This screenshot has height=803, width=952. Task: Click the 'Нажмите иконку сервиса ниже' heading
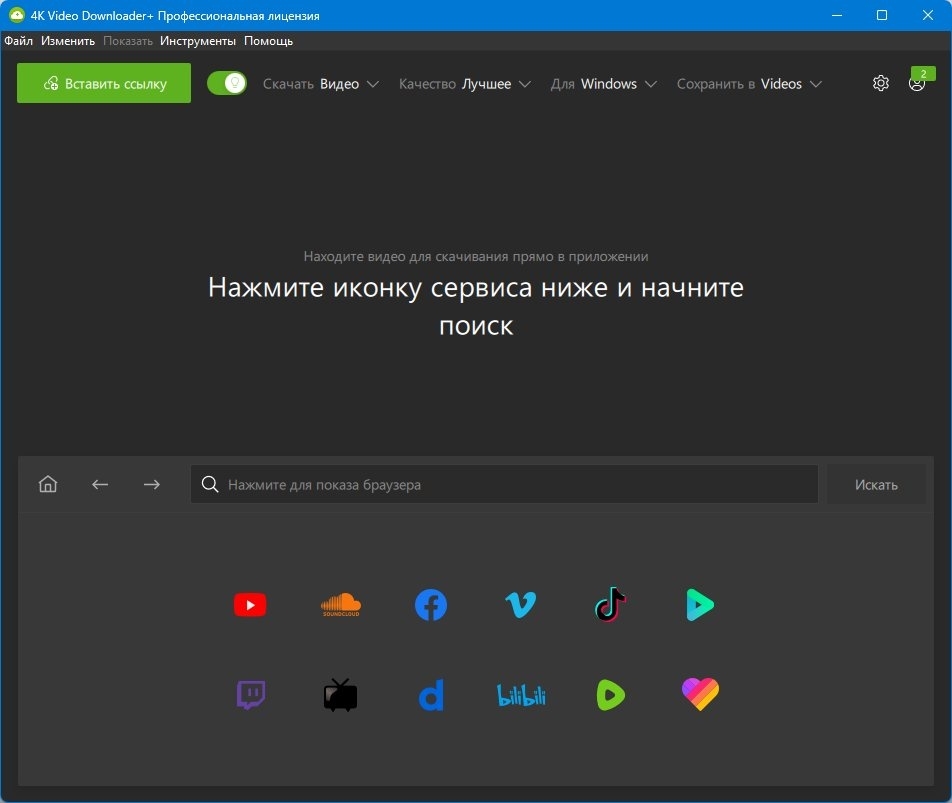[476, 307]
